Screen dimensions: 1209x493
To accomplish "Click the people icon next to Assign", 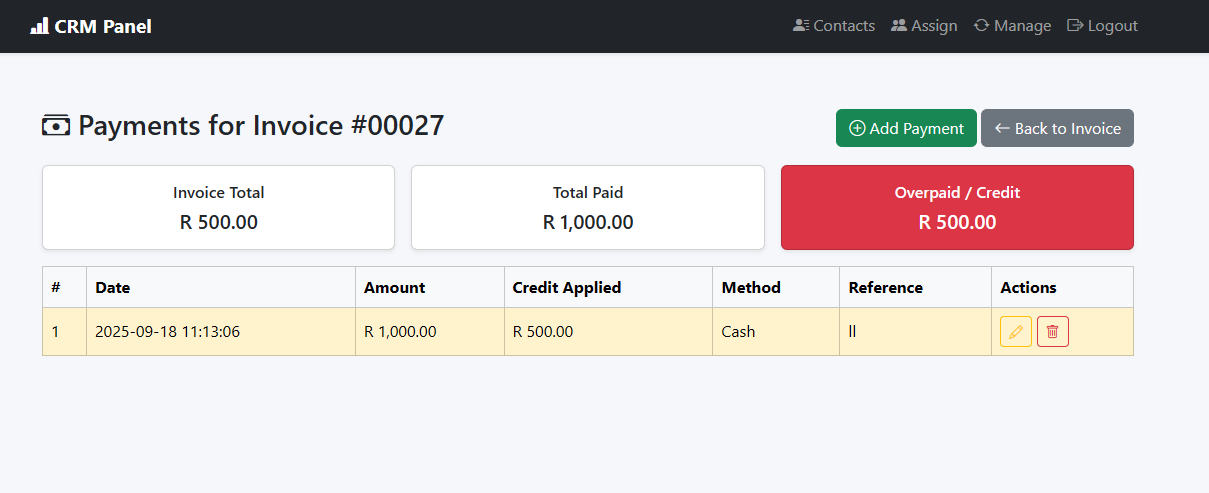I will [899, 26].
